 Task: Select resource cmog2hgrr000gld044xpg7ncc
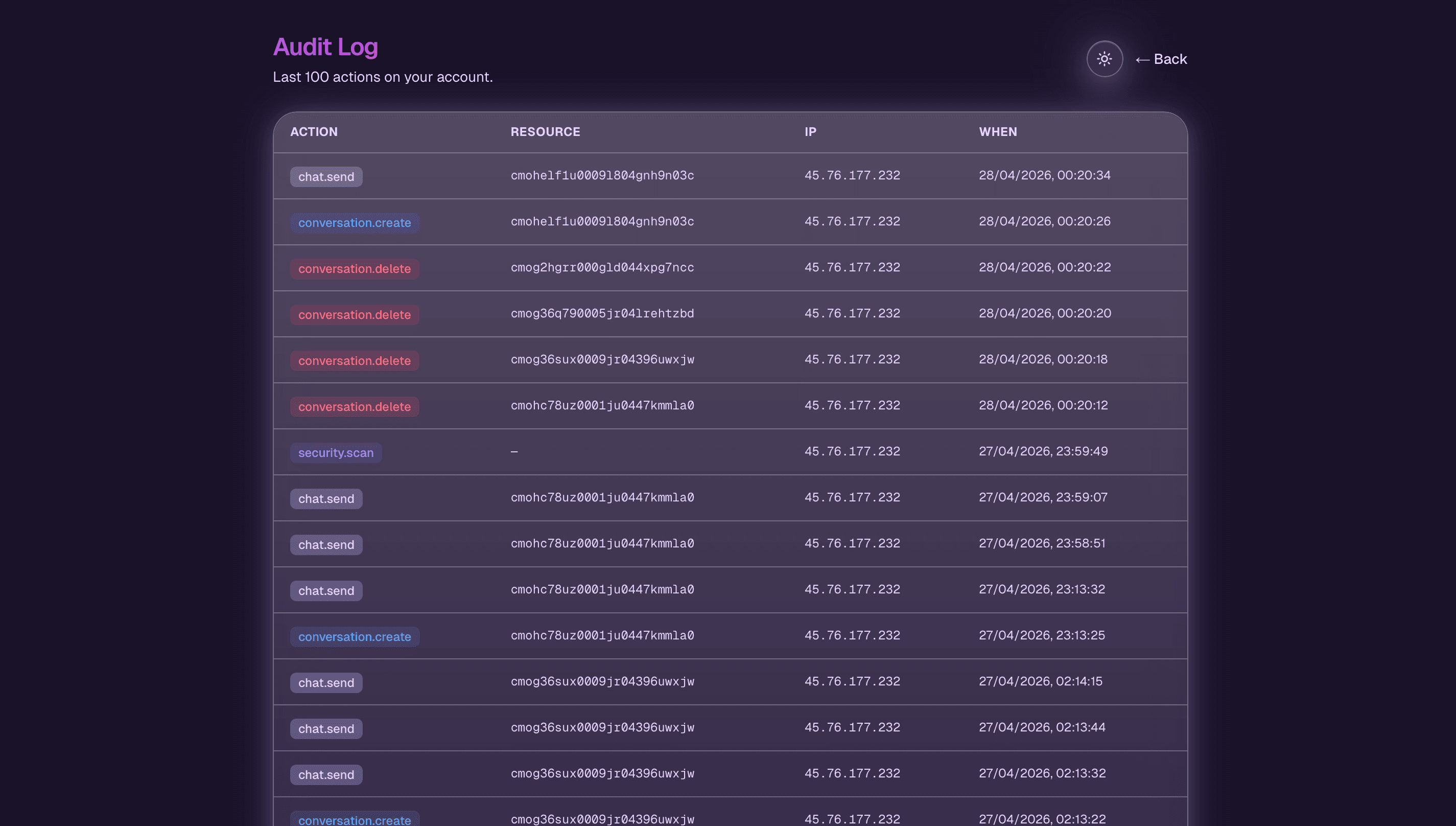(602, 267)
